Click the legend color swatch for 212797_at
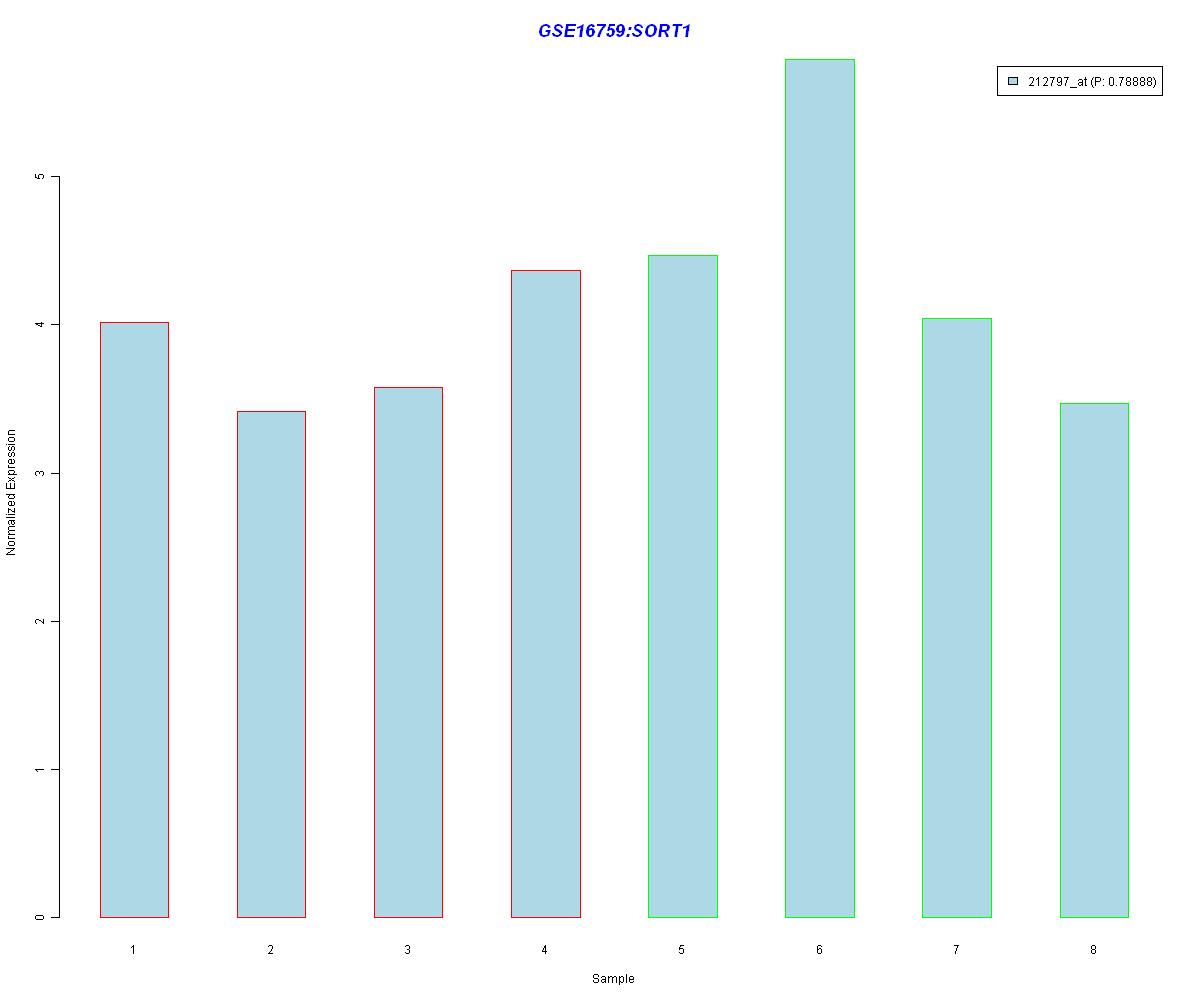The height and width of the screenshot is (1000, 1200). coord(1013,82)
